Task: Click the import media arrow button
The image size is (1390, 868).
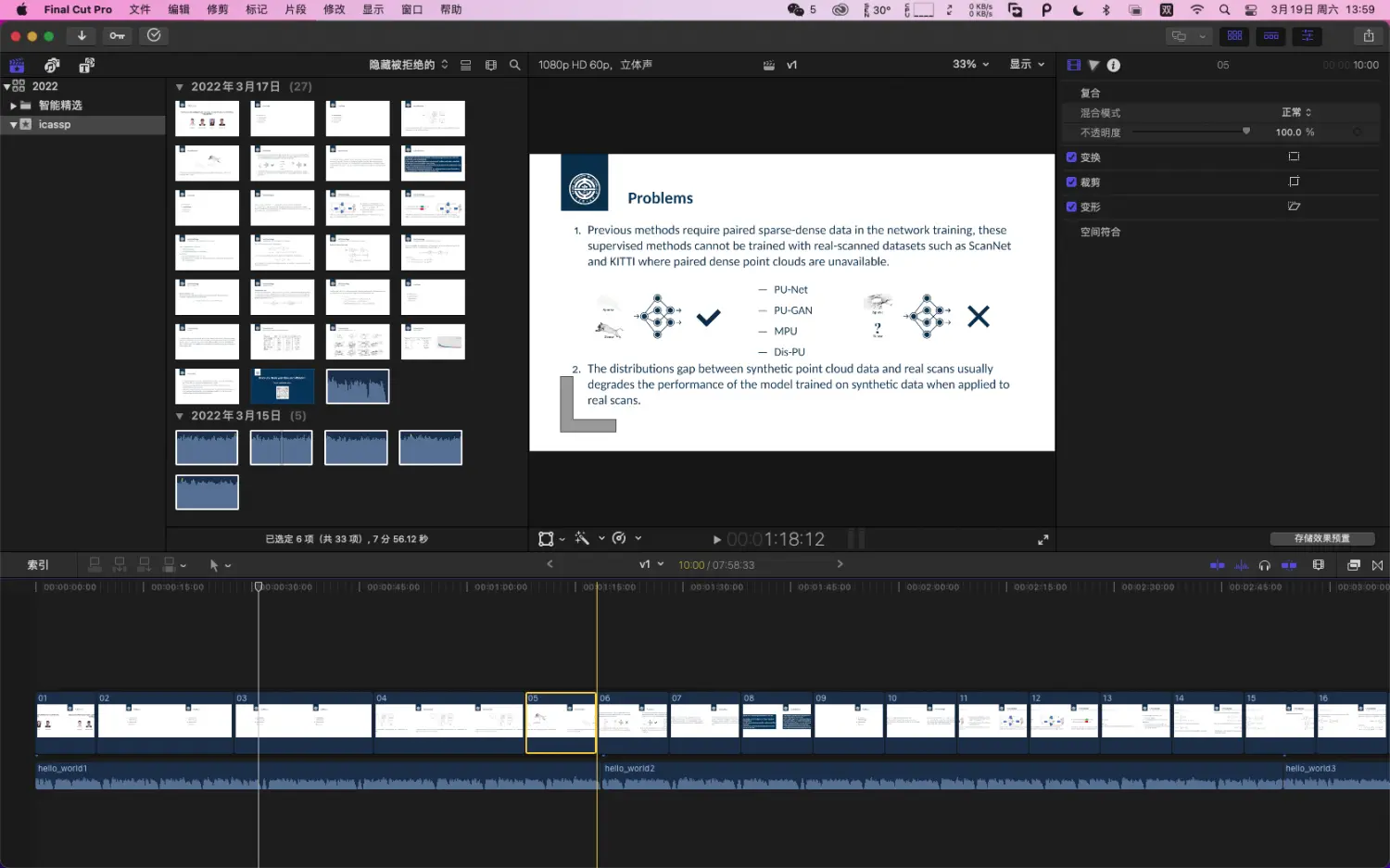Action: click(82, 36)
